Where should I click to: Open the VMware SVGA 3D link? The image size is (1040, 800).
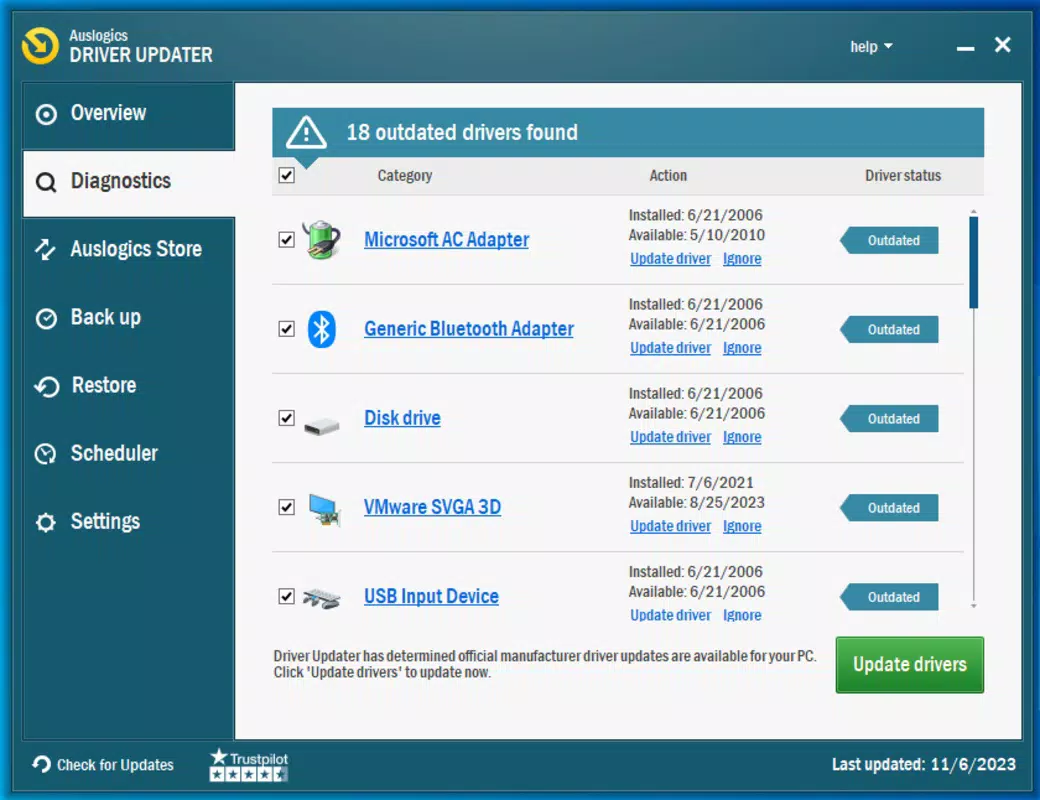click(432, 507)
